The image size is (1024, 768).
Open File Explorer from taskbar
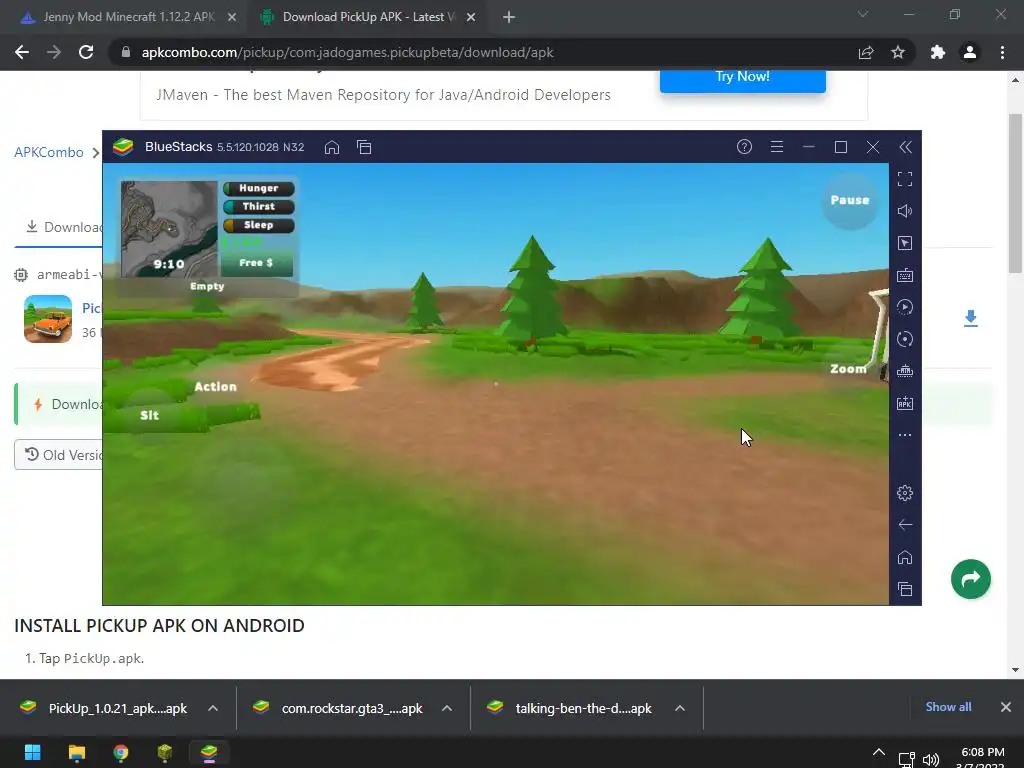click(76, 752)
